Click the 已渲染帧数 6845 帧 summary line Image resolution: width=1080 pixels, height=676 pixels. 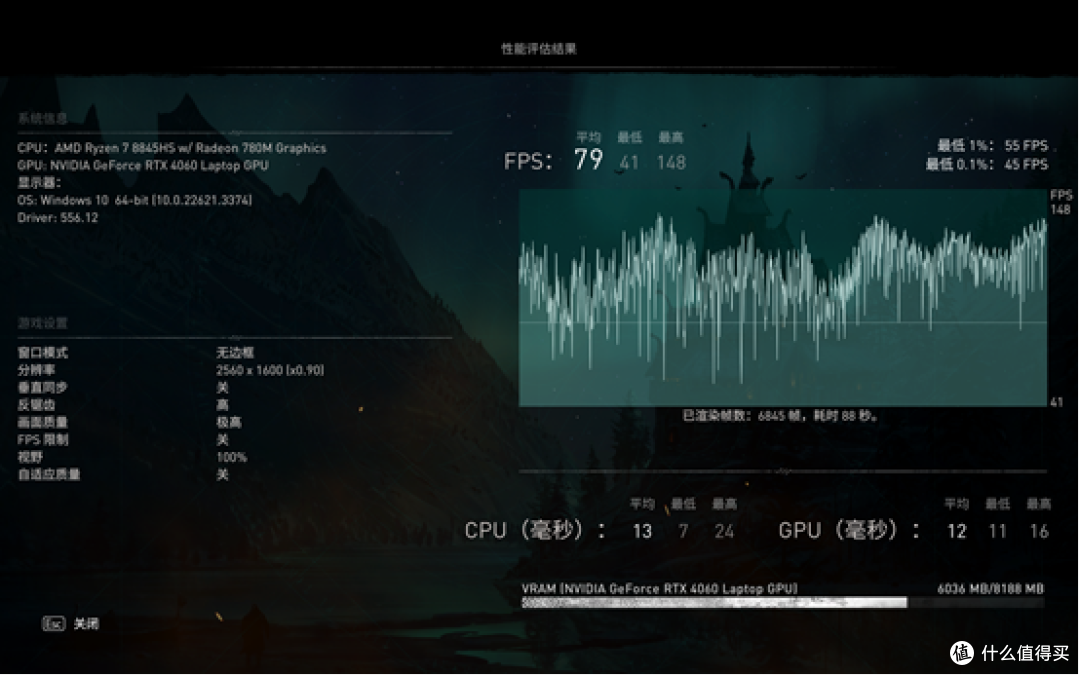[x=780, y=416]
